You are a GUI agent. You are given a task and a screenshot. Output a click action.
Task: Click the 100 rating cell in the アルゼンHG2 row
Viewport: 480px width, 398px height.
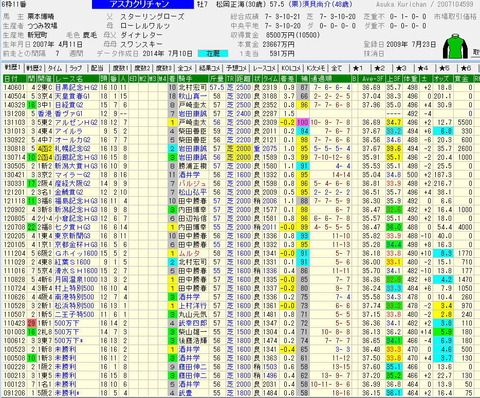point(303,122)
